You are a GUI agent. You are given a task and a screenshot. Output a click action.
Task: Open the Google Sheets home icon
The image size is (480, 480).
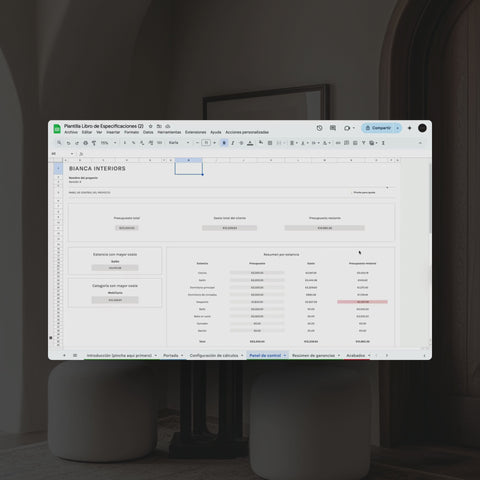point(57,129)
